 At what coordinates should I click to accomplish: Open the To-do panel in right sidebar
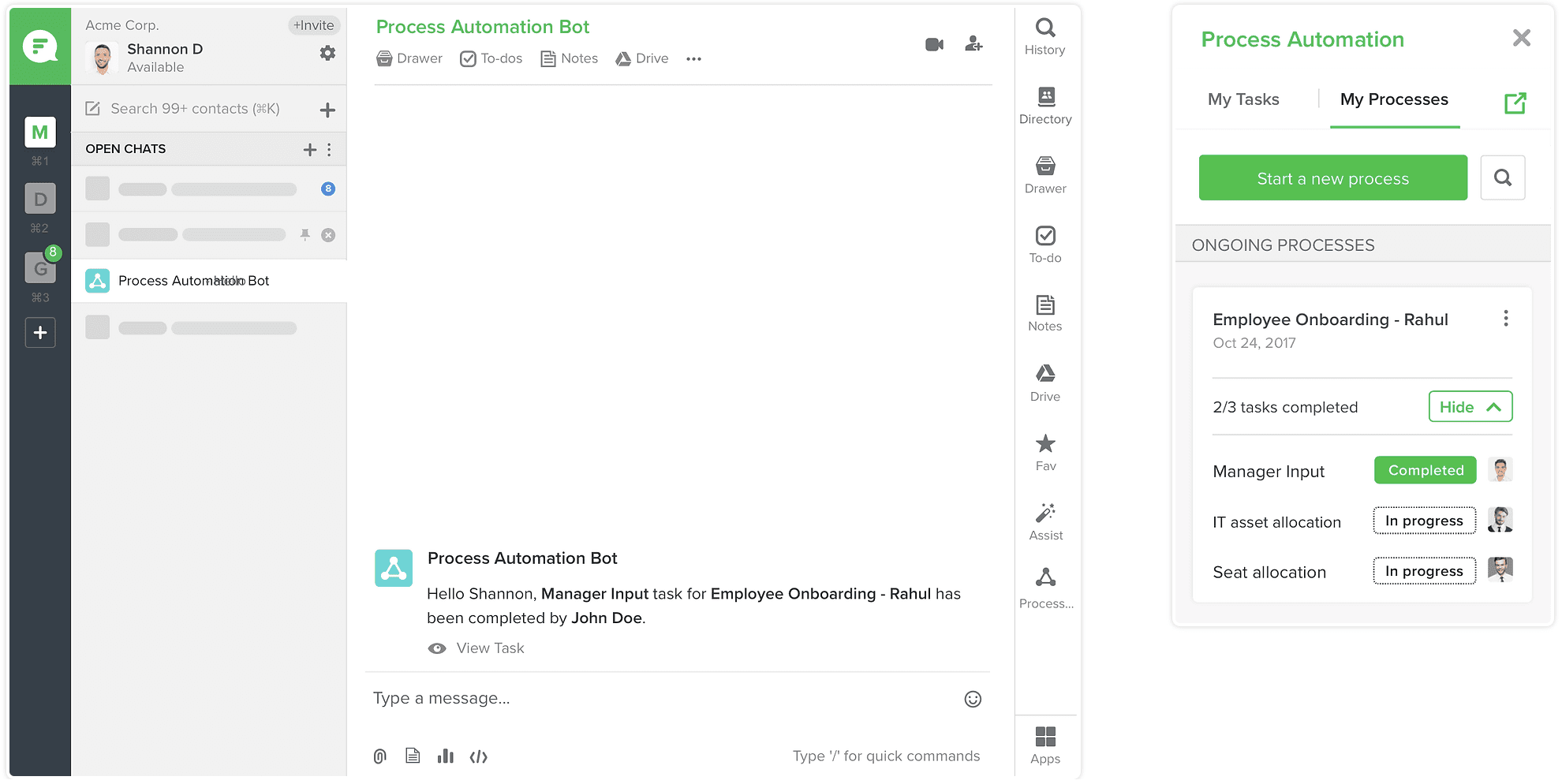(1045, 245)
